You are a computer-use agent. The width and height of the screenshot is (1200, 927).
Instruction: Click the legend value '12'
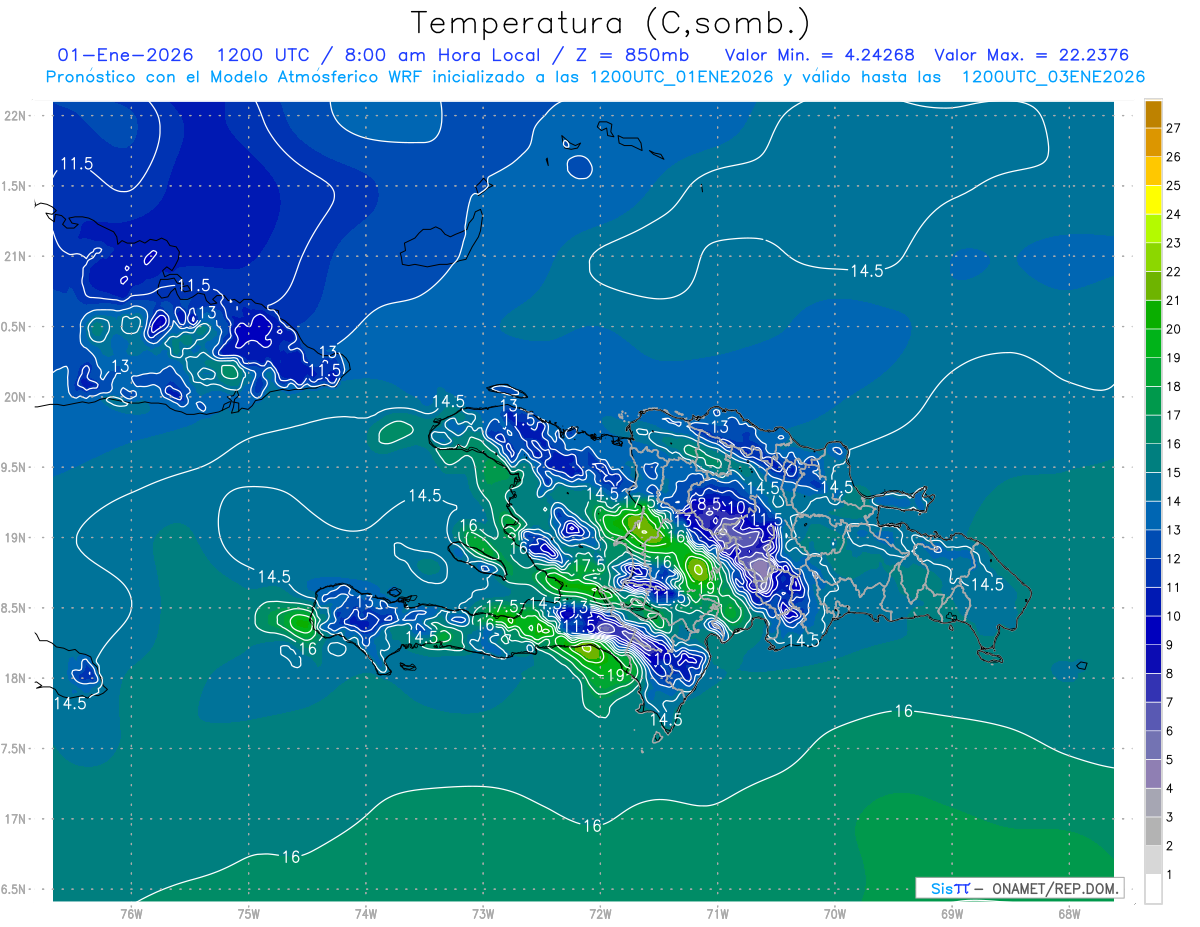tap(1174, 558)
